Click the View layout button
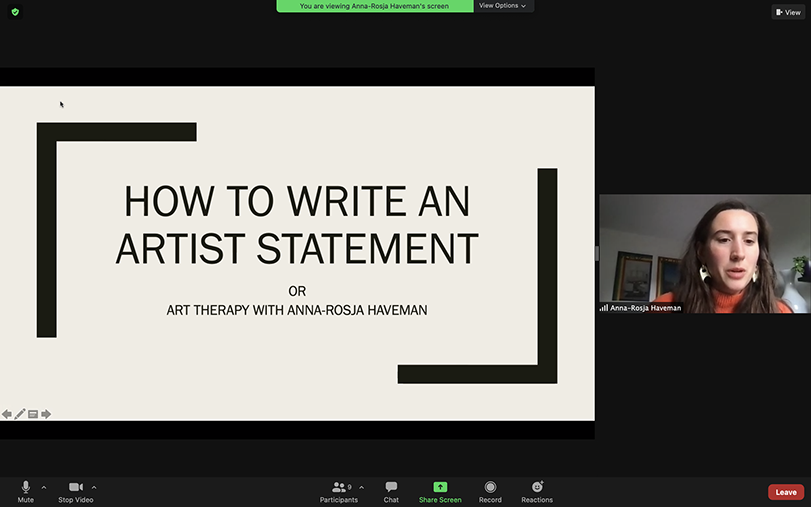 tap(788, 12)
